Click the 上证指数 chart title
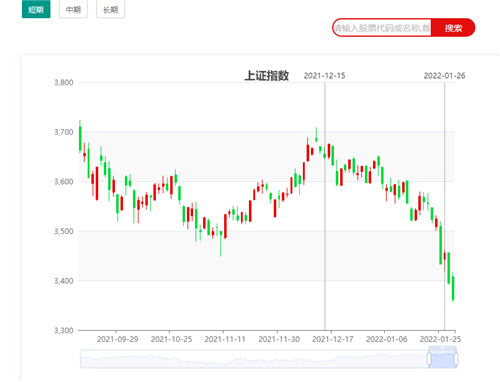 tap(267, 76)
